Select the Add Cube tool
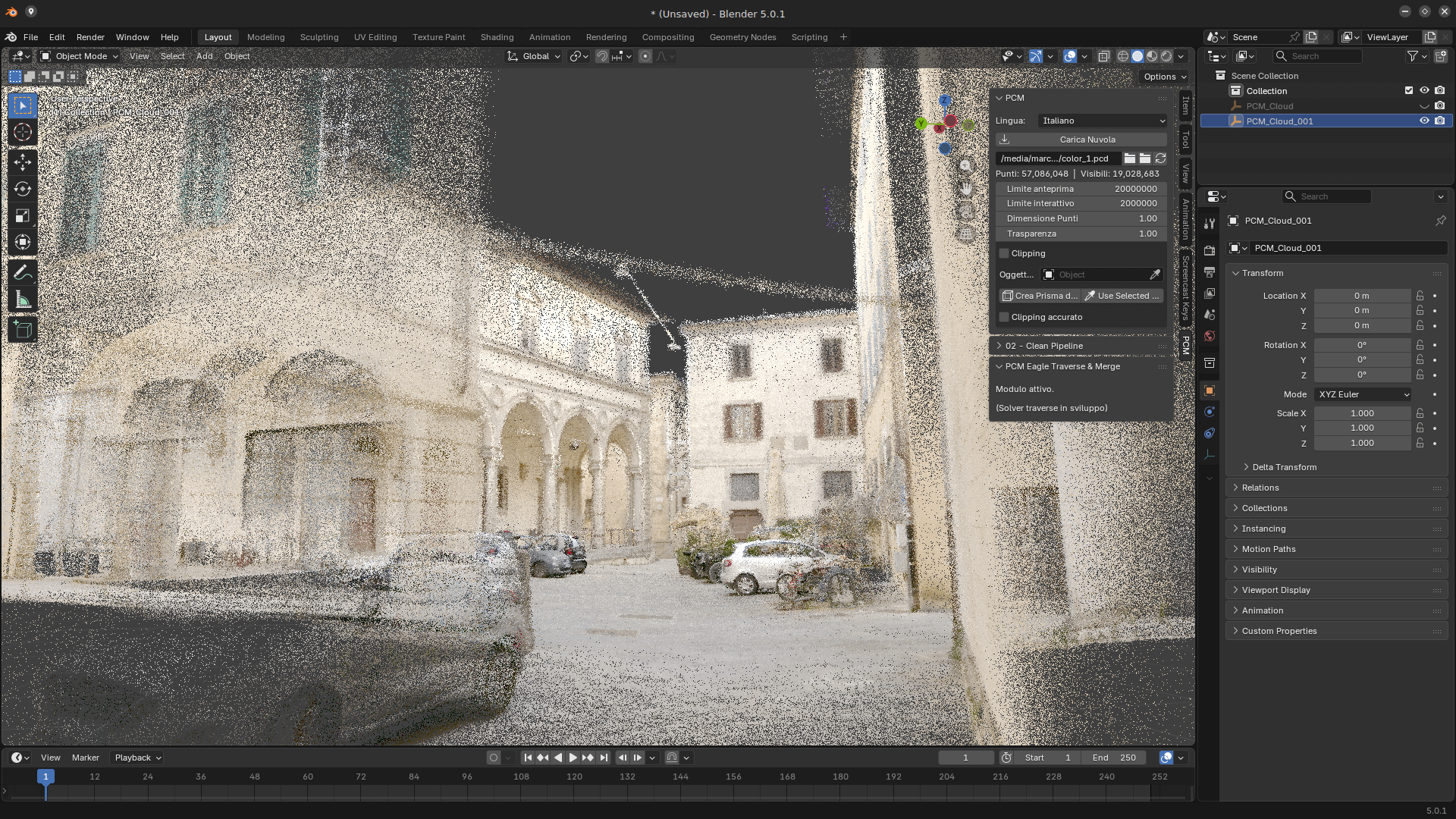 pyautogui.click(x=23, y=330)
